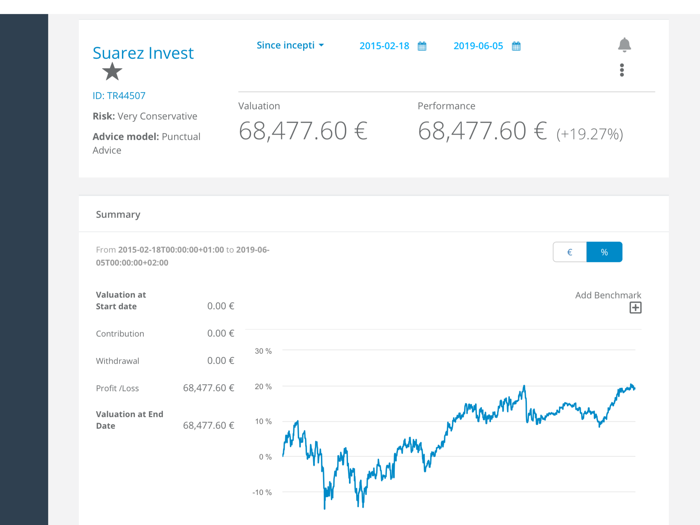Click the end date 2019-06-05 field
The image size is (700, 525).
(478, 46)
